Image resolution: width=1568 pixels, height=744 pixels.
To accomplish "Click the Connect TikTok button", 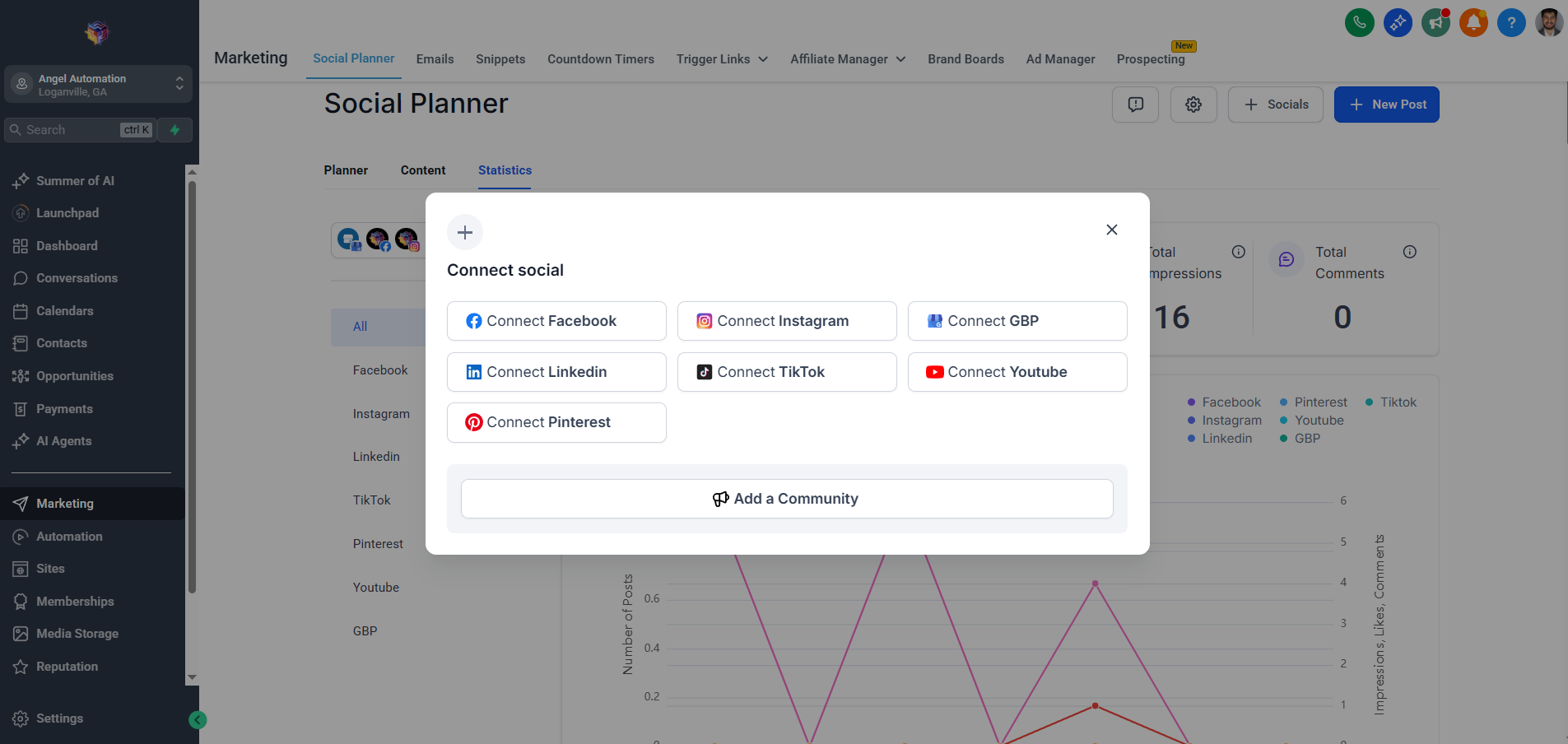I will tap(786, 371).
